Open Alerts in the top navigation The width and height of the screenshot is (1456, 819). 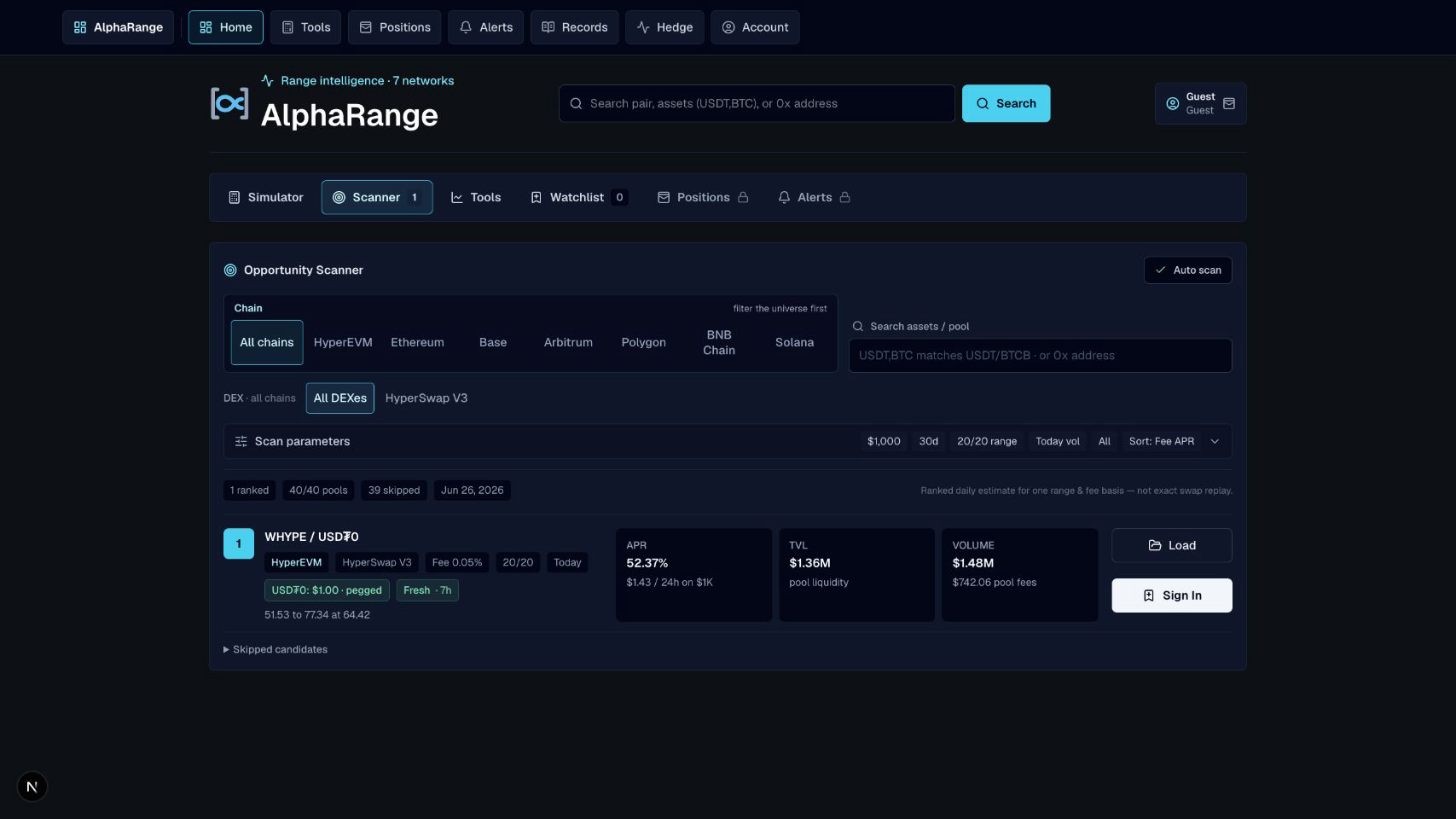(x=486, y=27)
